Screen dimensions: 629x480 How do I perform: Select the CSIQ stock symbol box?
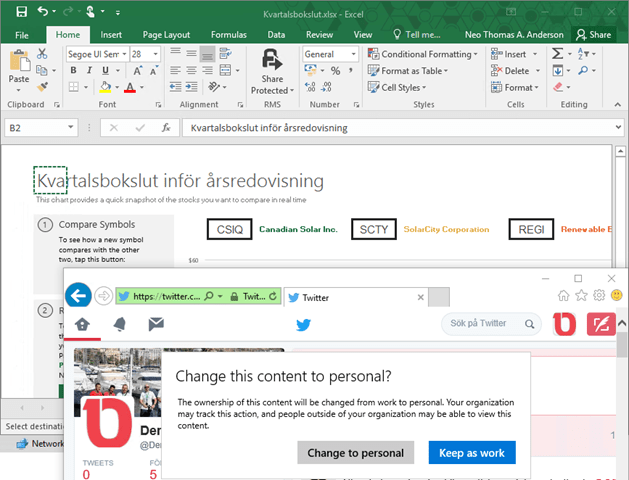tap(228, 229)
